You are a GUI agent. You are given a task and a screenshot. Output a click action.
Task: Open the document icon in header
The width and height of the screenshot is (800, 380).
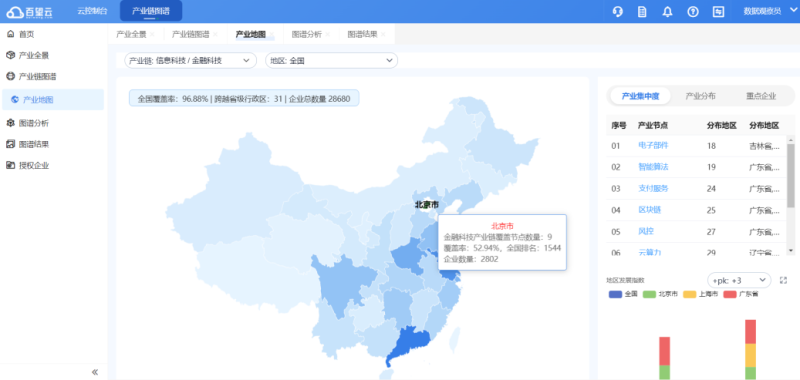(642, 12)
